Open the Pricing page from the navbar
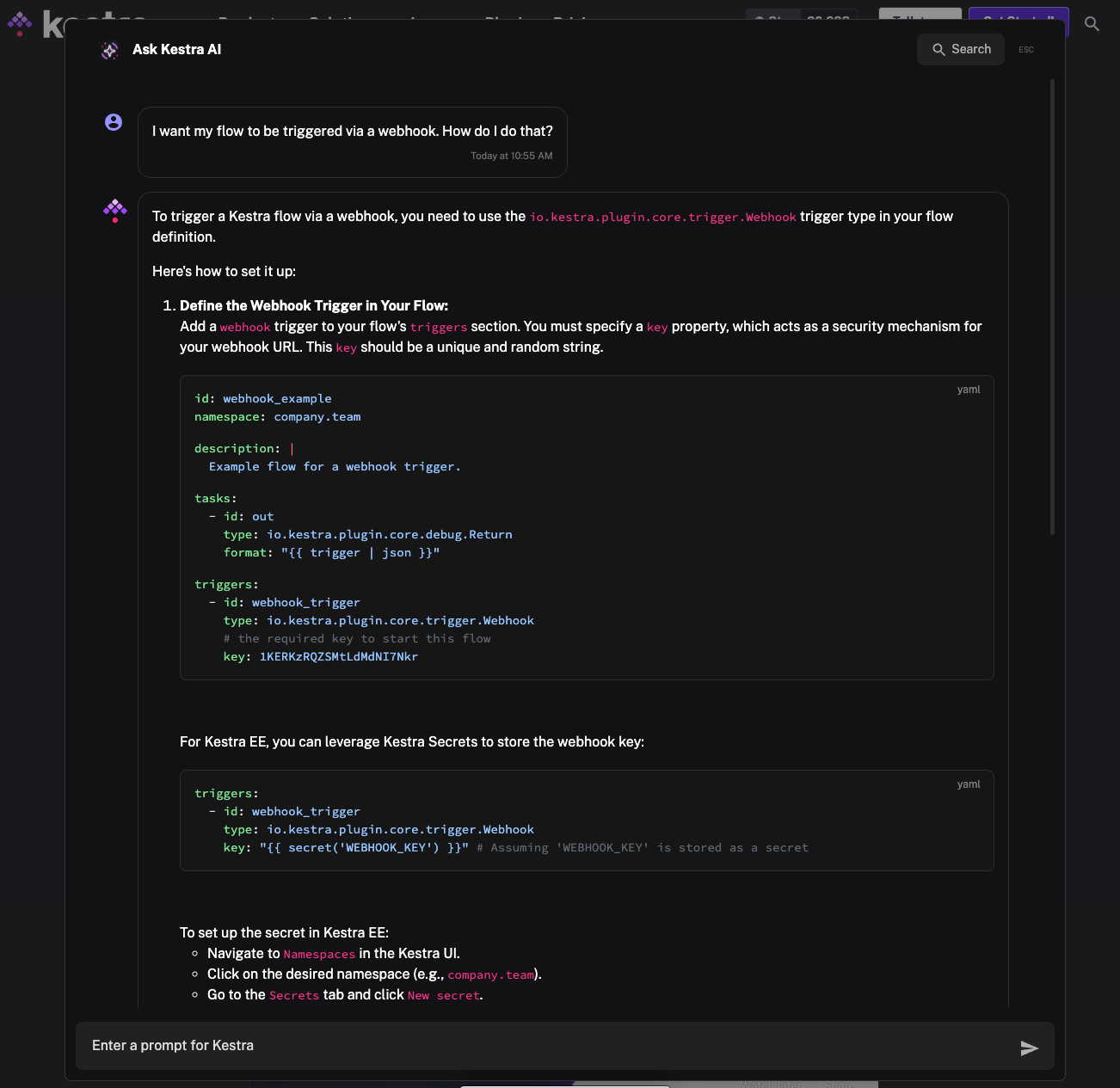 573,23
